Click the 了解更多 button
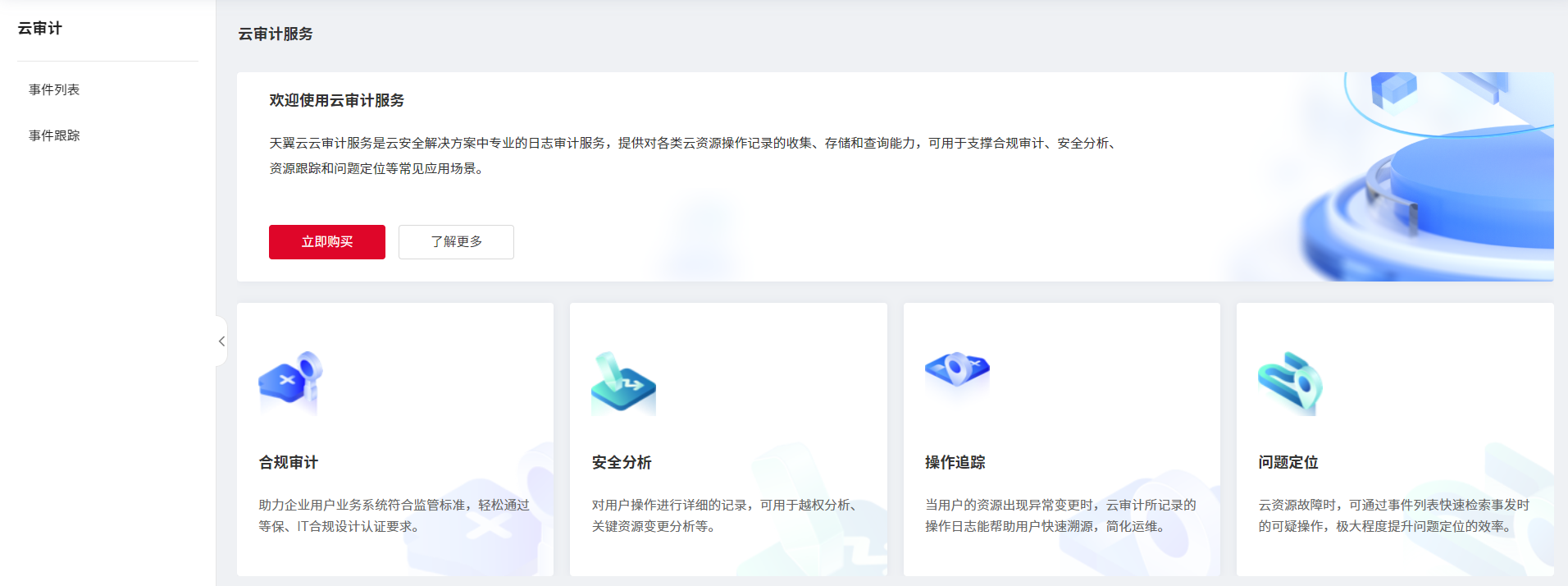Viewport: 1568px width, 586px height. (456, 242)
